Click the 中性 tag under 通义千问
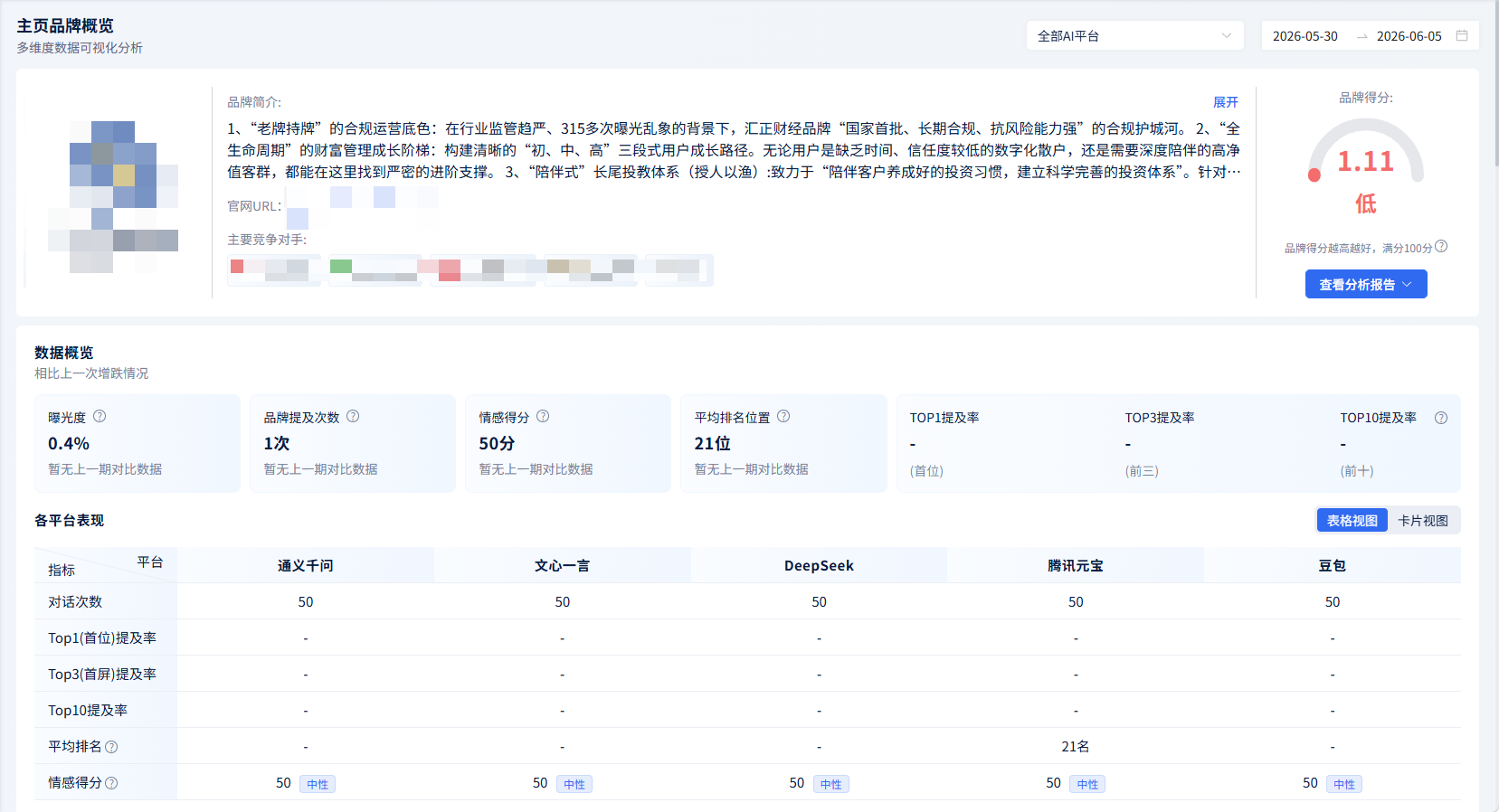Image resolution: width=1499 pixels, height=812 pixels. point(318,784)
